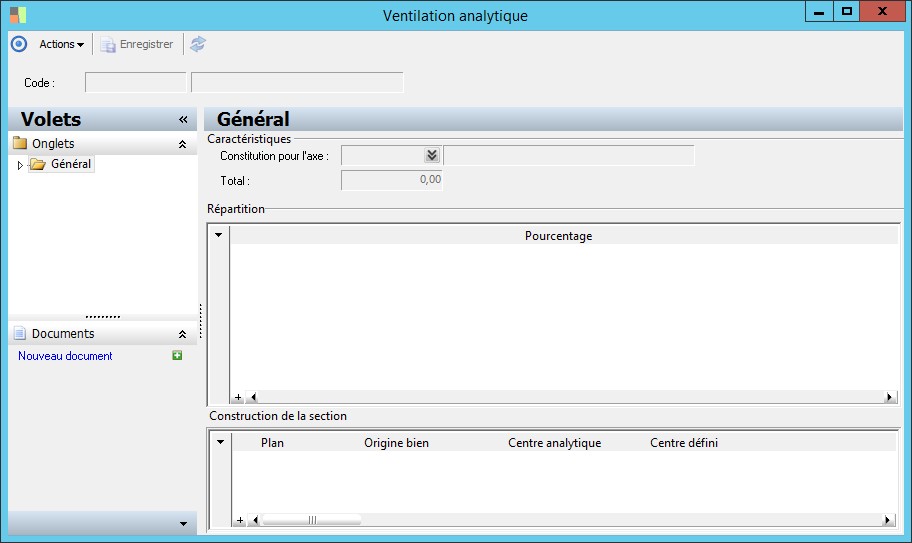The width and height of the screenshot is (912, 543).
Task: Collapse the Volets panel with double chevron
Action: (x=183, y=119)
